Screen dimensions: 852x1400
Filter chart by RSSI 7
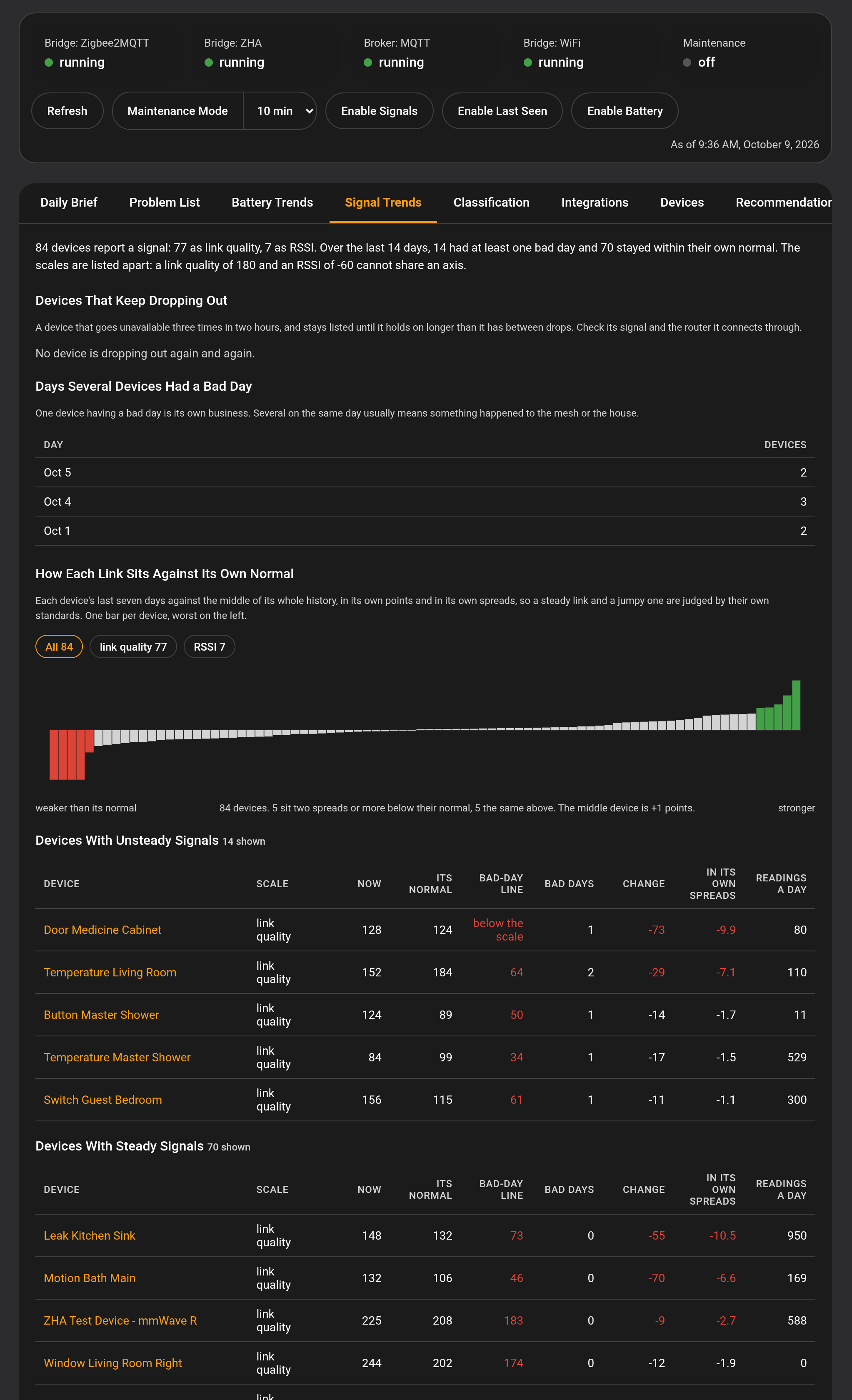pos(209,646)
